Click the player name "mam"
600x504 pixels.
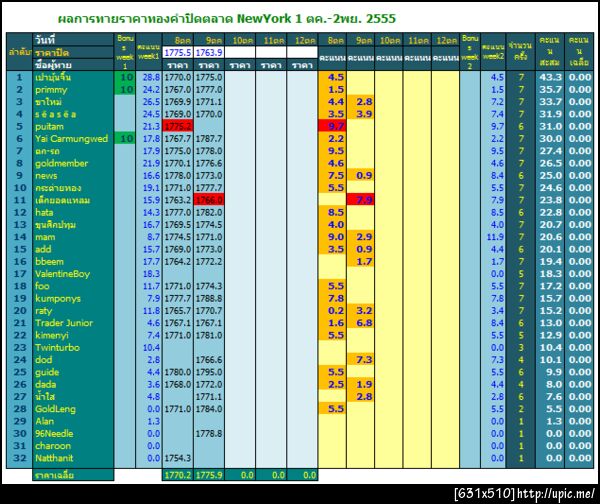point(45,237)
